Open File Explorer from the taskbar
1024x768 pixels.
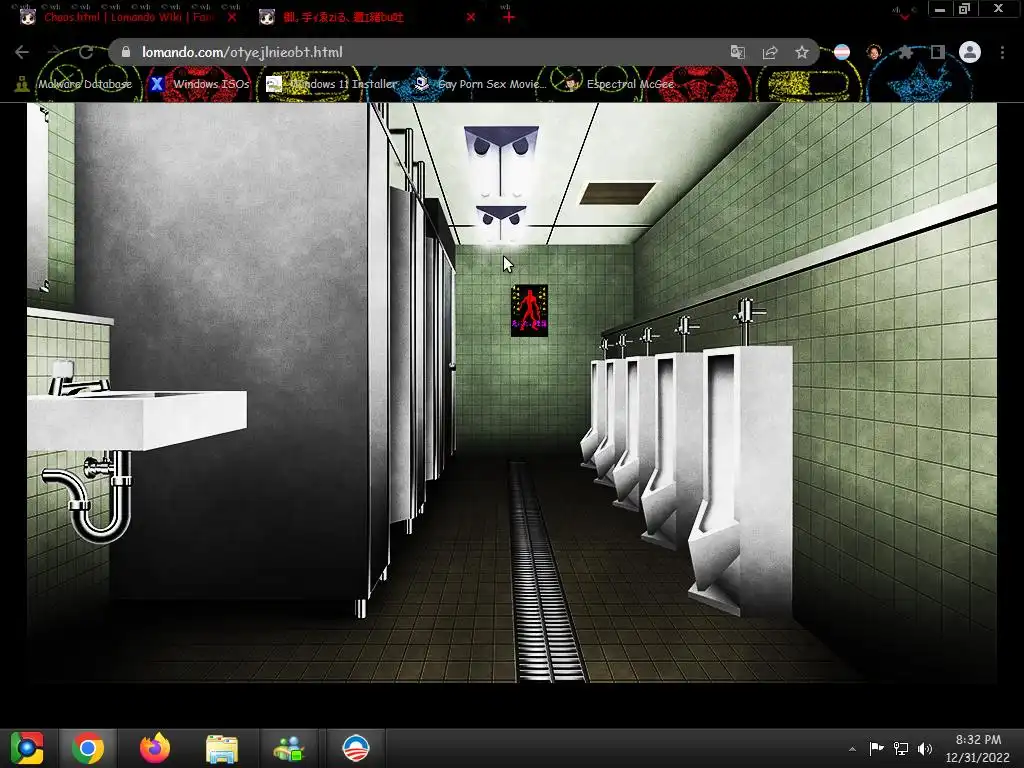[x=222, y=748]
